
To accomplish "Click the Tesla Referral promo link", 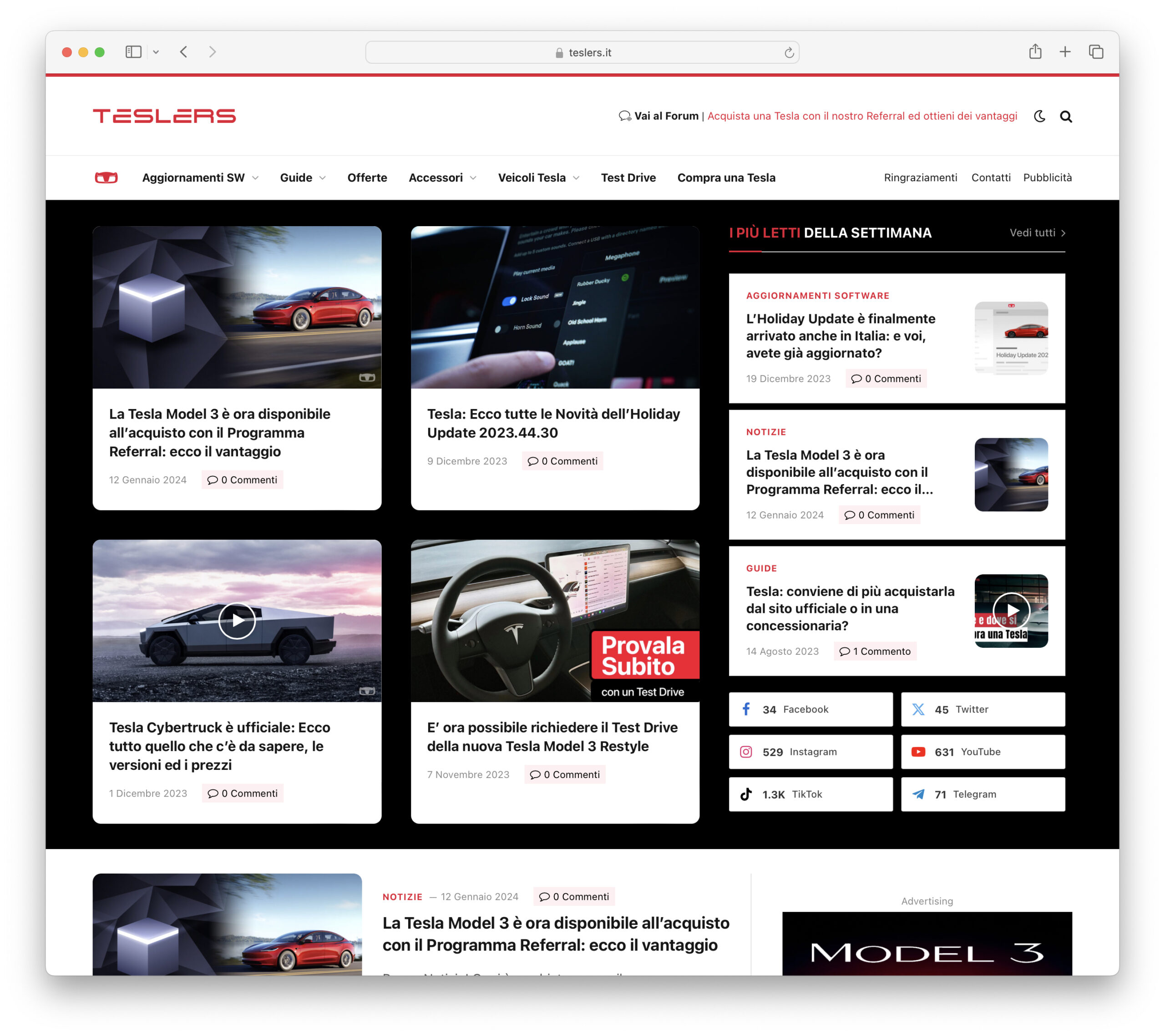I will click(x=862, y=116).
